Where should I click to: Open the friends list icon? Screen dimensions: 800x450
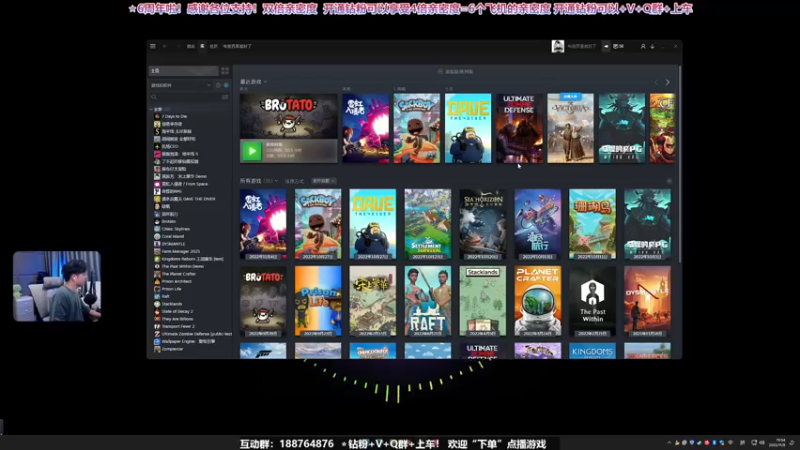pos(643,46)
